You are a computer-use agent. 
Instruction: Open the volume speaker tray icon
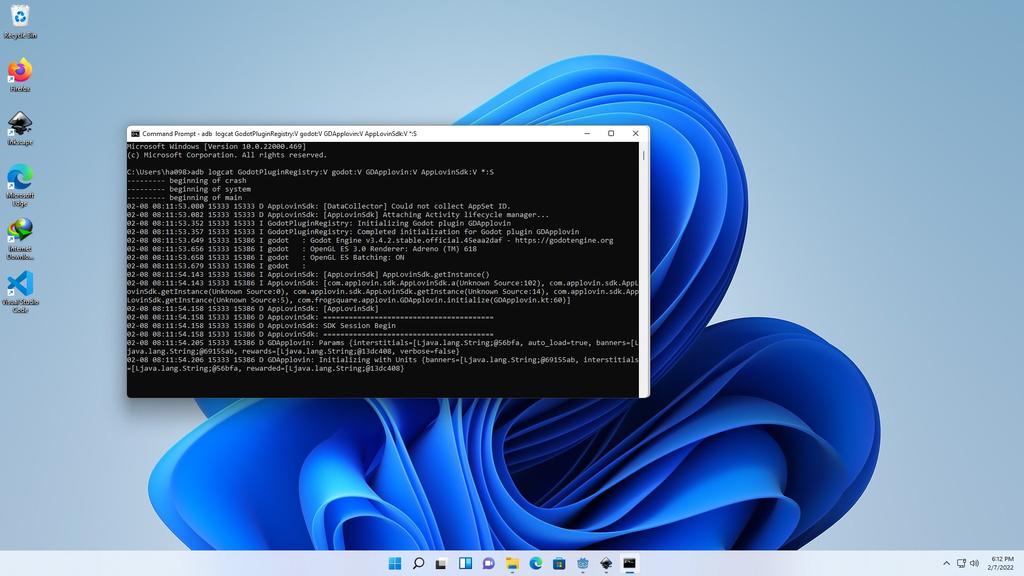pyautogui.click(x=974, y=563)
